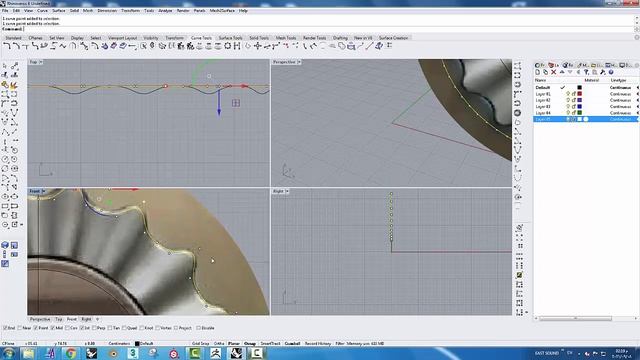Click the Layer 04 arrow at row end
The height and width of the screenshot is (360, 640).
[x=638, y=113]
